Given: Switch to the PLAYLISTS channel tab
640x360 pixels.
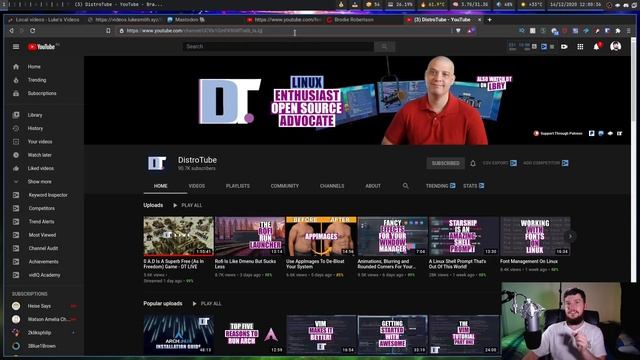Looking at the screenshot, I should click(238, 186).
